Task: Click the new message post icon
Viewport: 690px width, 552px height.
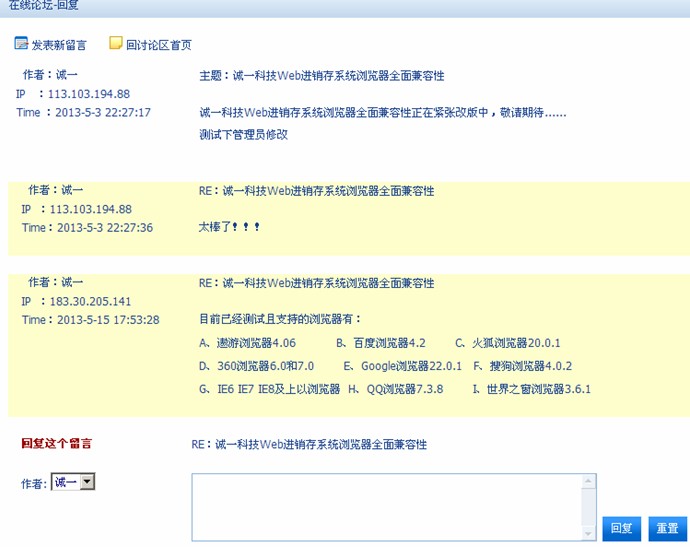Action: pyautogui.click(x=21, y=43)
